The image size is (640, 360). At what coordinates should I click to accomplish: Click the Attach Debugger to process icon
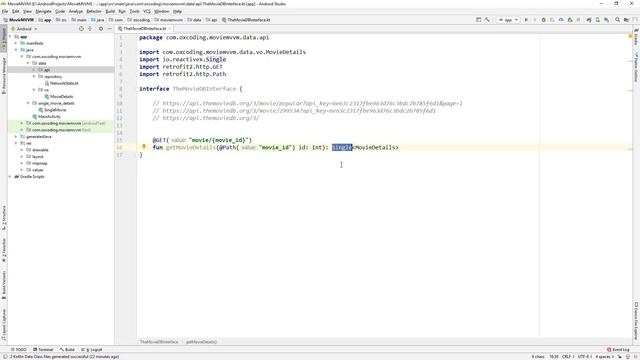tap(570, 20)
